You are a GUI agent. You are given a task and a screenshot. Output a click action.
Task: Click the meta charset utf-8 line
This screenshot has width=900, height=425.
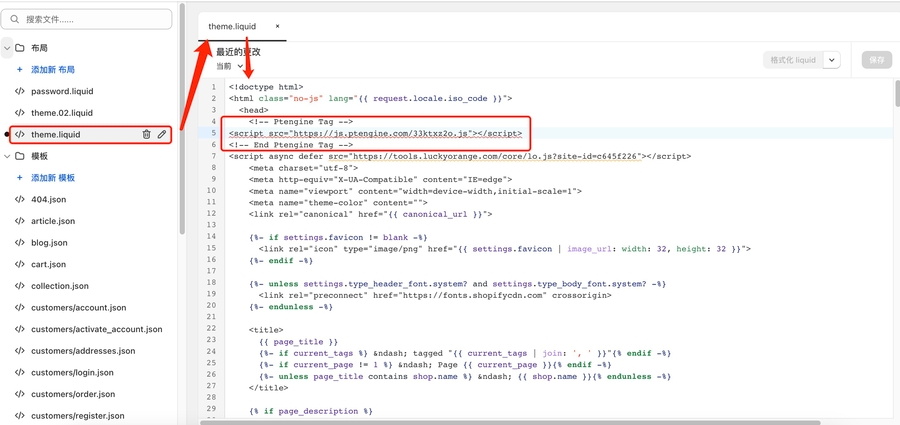pos(304,168)
